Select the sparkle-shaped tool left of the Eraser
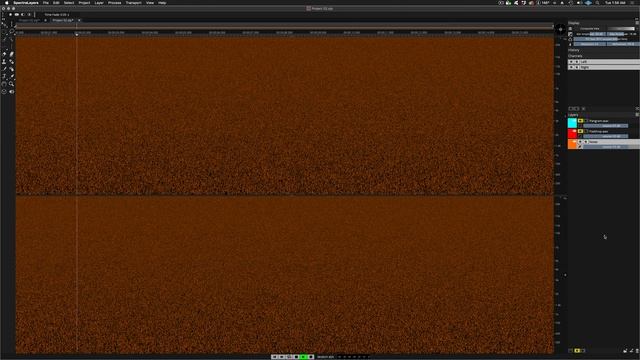Screen dimensions: 640x360 click(4, 54)
